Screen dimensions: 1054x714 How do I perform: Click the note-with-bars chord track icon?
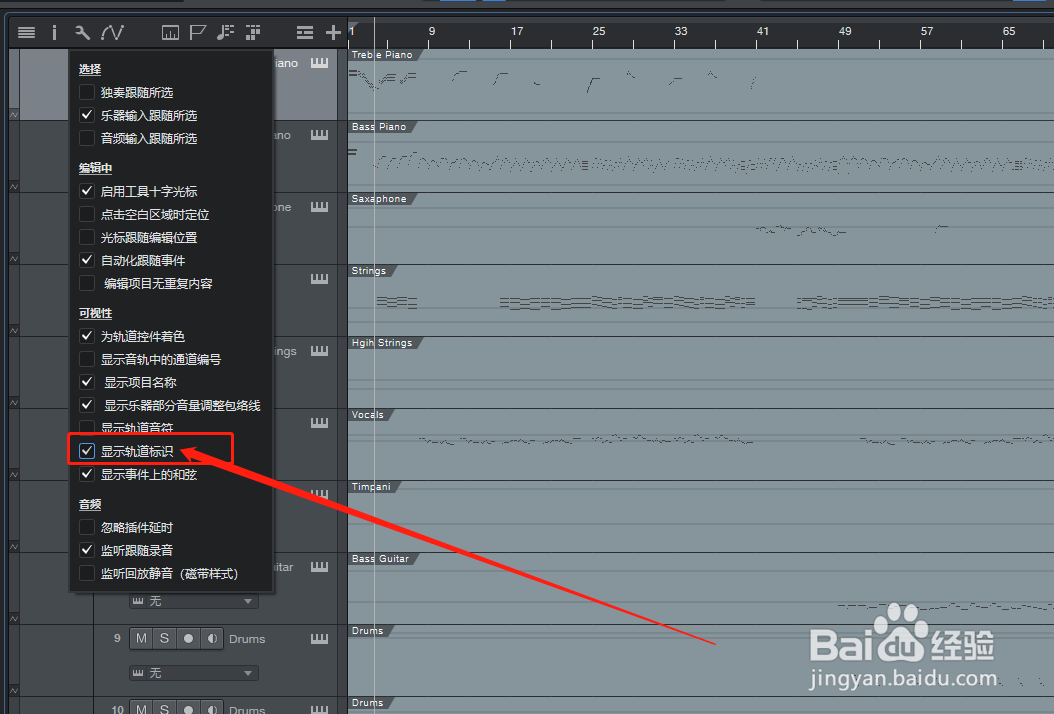click(x=225, y=32)
